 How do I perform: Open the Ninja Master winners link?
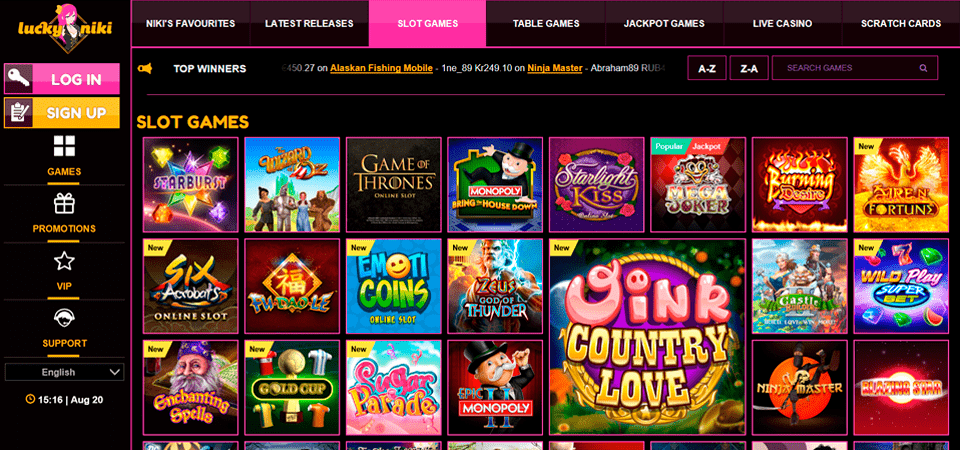click(x=555, y=68)
